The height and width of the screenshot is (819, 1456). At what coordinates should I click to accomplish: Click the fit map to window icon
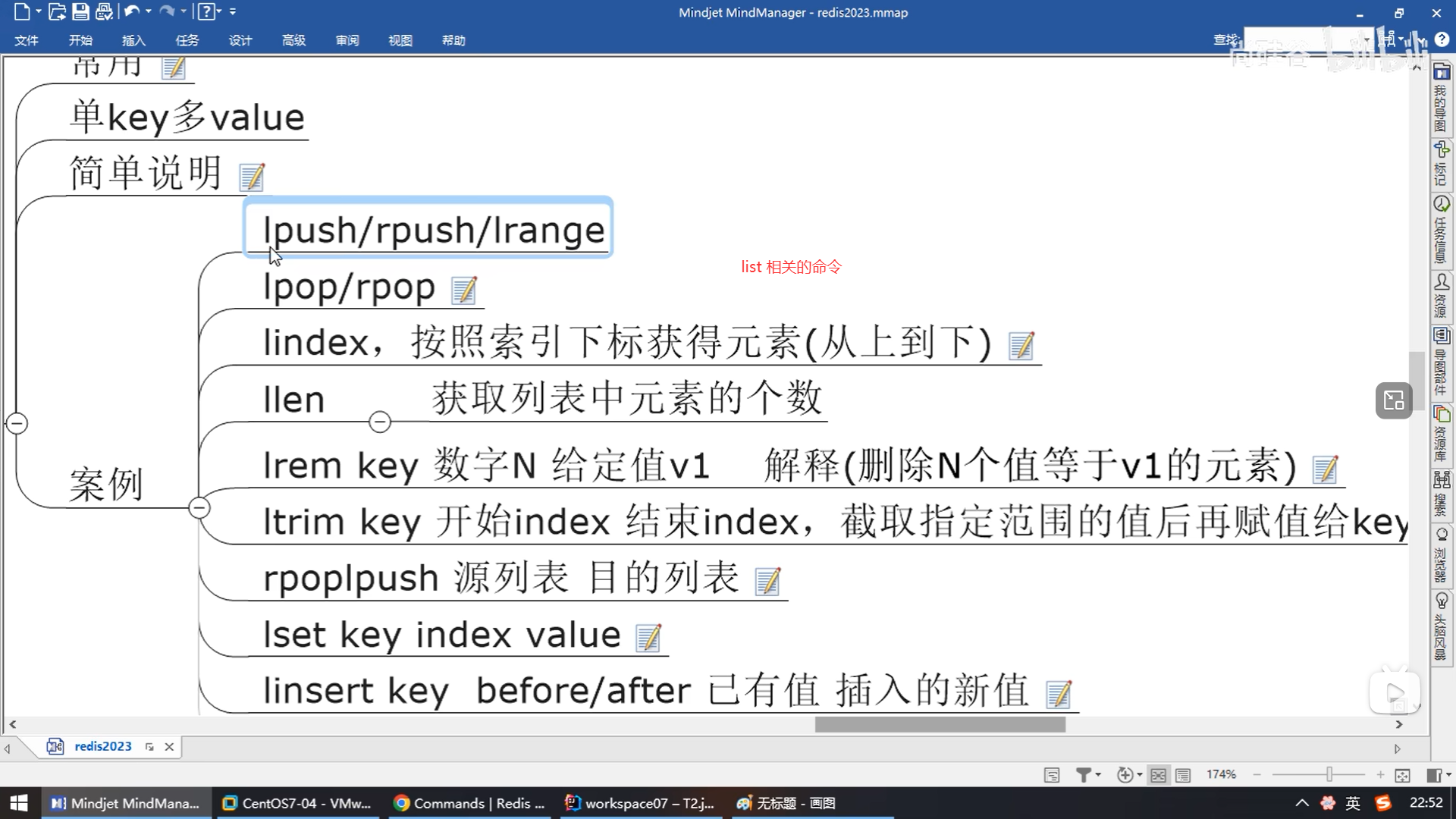point(1402,774)
